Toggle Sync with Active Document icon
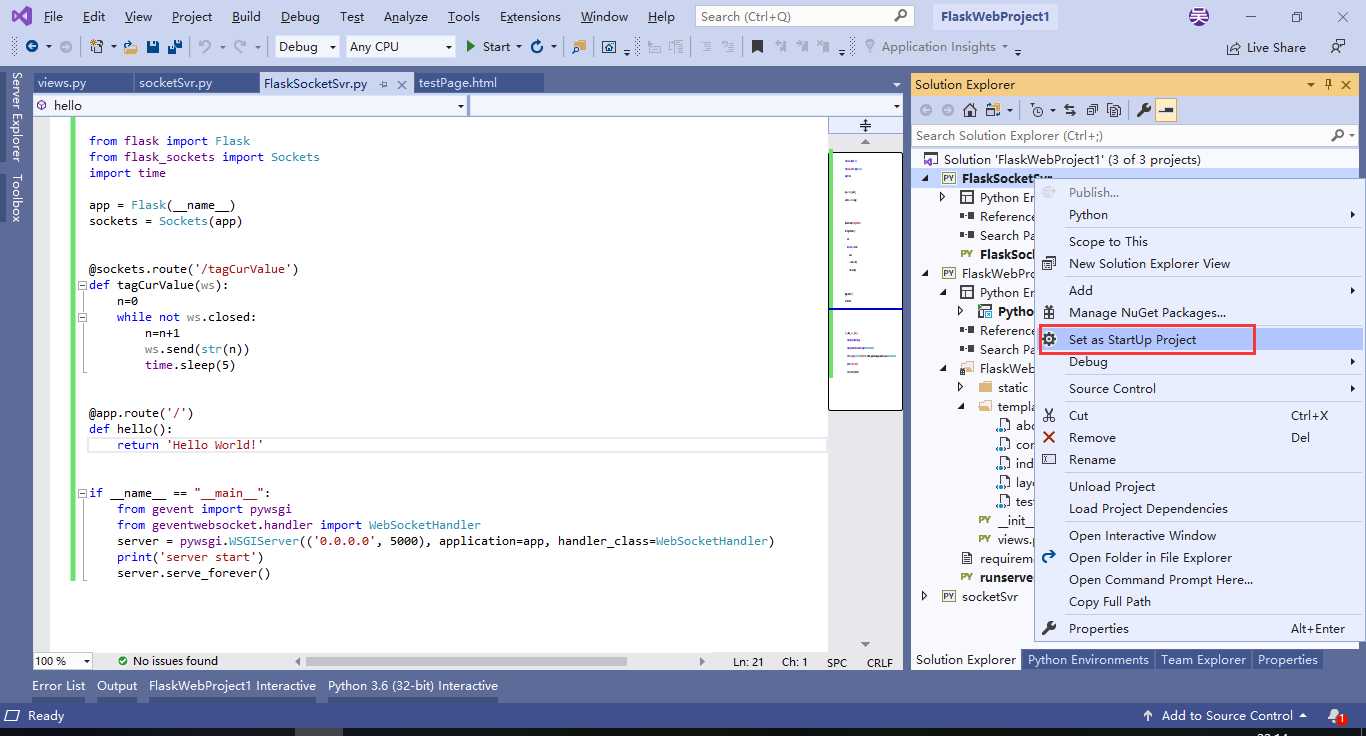 coord(1069,110)
